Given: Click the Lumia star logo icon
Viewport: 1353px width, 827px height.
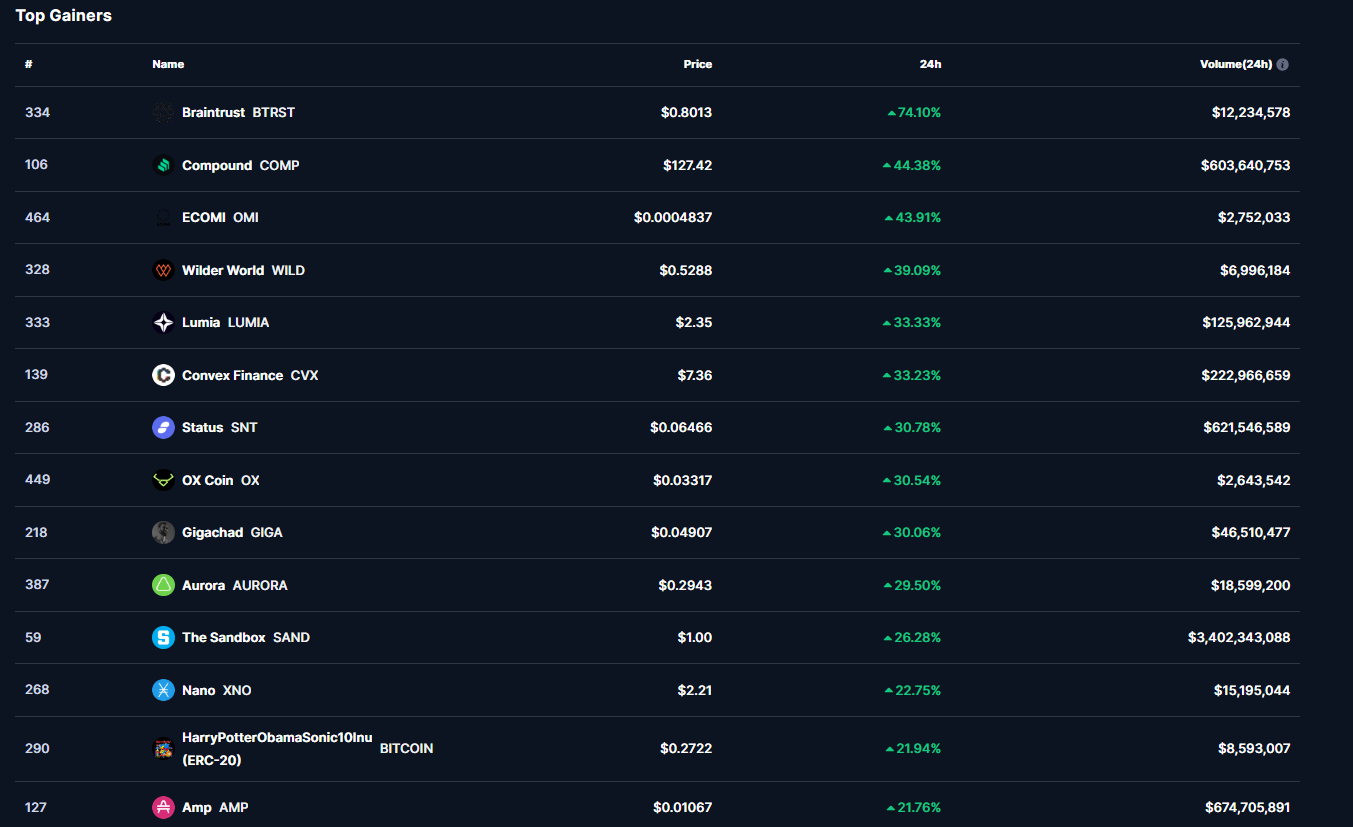Looking at the screenshot, I should pyautogui.click(x=163, y=323).
